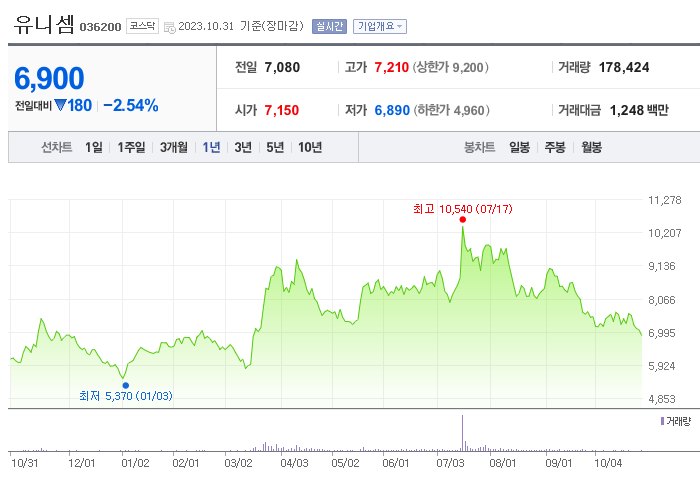Click the blue 최저 low point marker
The image size is (700, 482).
pyautogui.click(x=125, y=386)
